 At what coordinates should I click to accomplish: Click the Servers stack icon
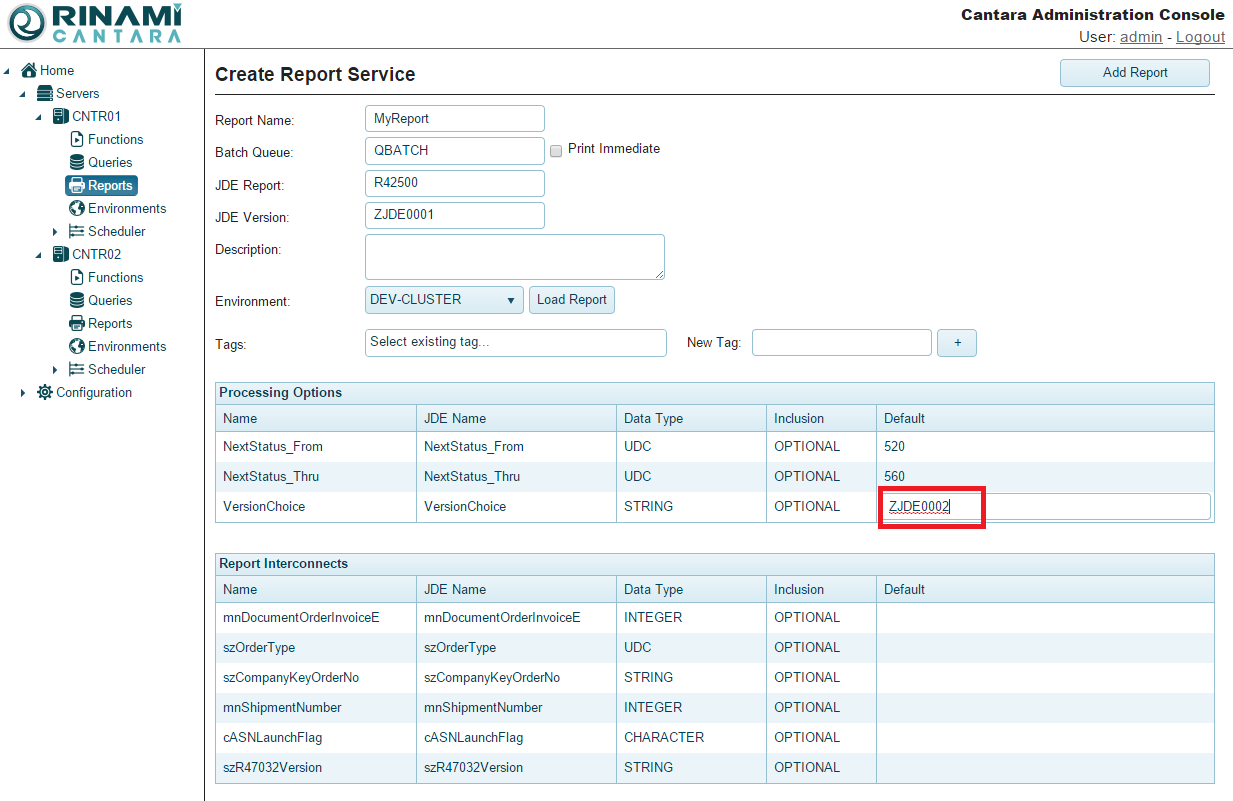coord(45,93)
